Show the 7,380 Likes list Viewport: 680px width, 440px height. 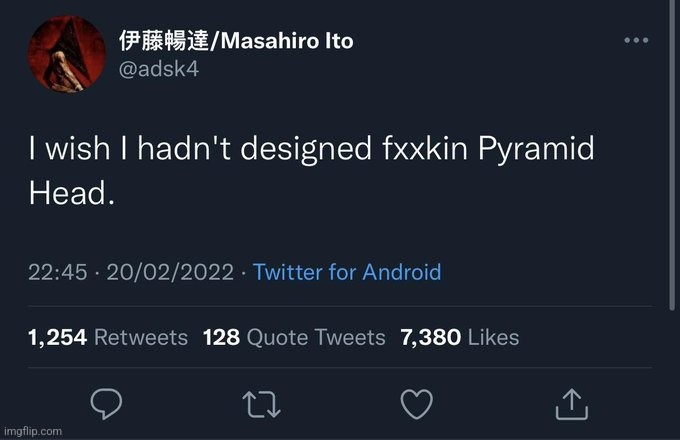coord(459,338)
